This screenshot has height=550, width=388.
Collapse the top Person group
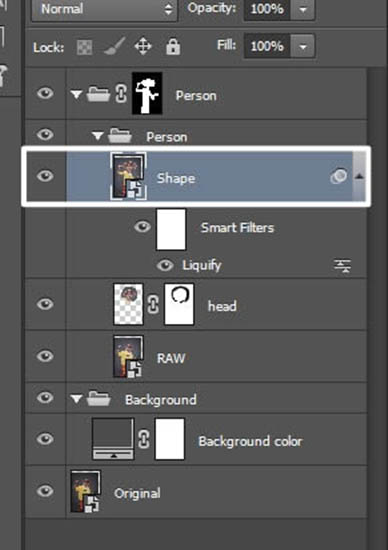[x=76, y=94]
